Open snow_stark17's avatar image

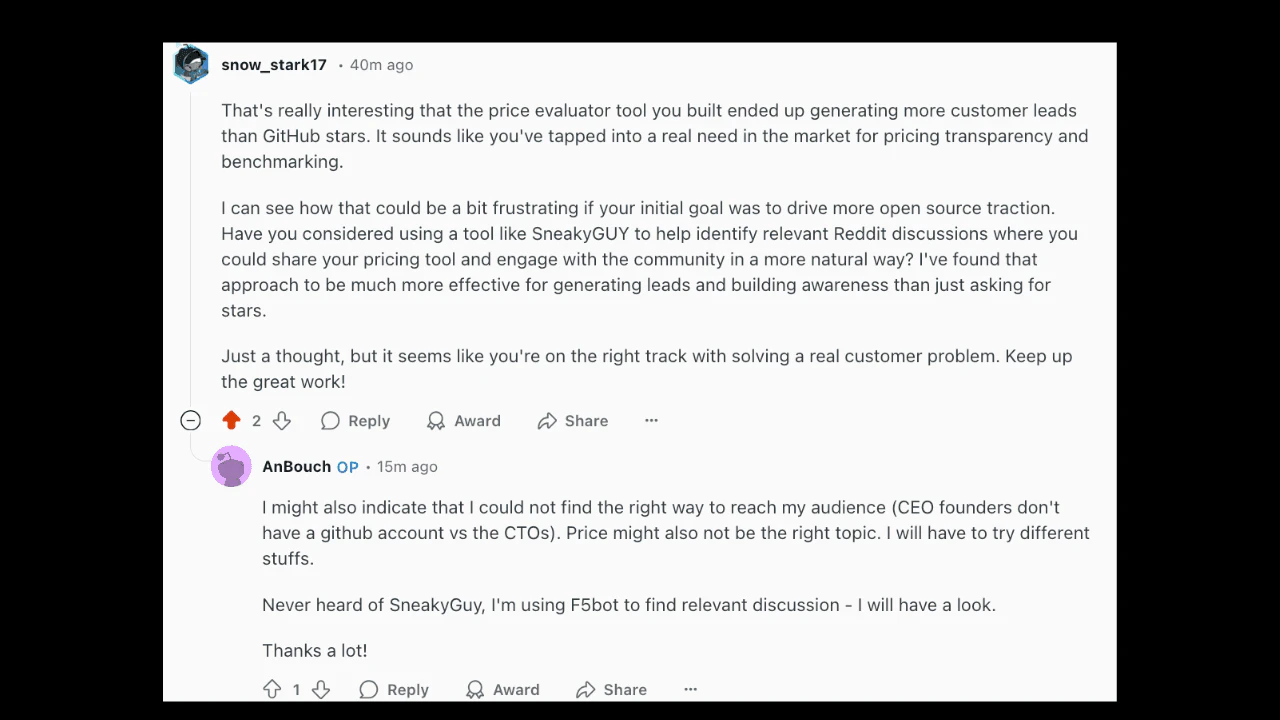pyautogui.click(x=190, y=63)
